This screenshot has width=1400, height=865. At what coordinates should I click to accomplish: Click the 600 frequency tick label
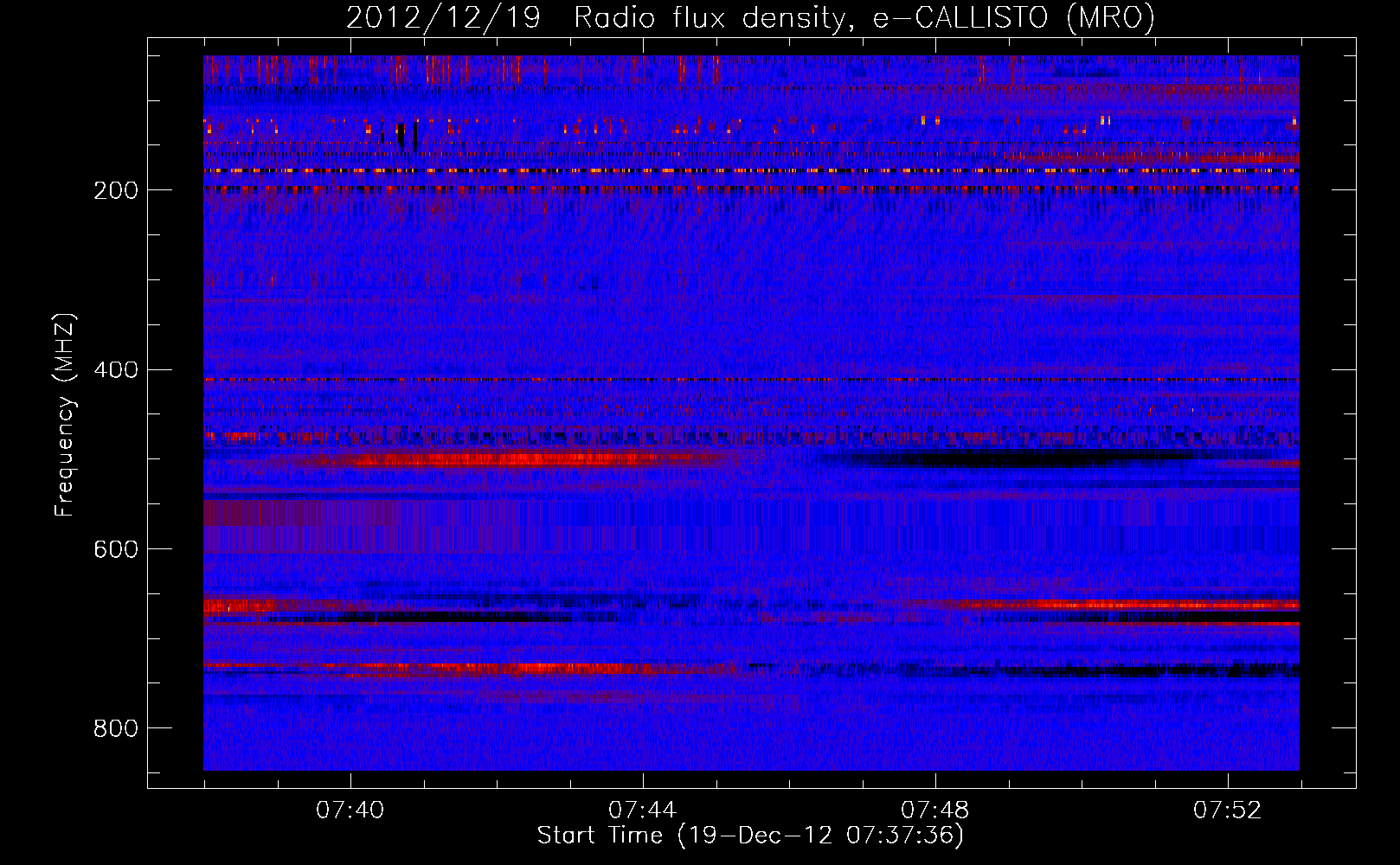(x=115, y=549)
